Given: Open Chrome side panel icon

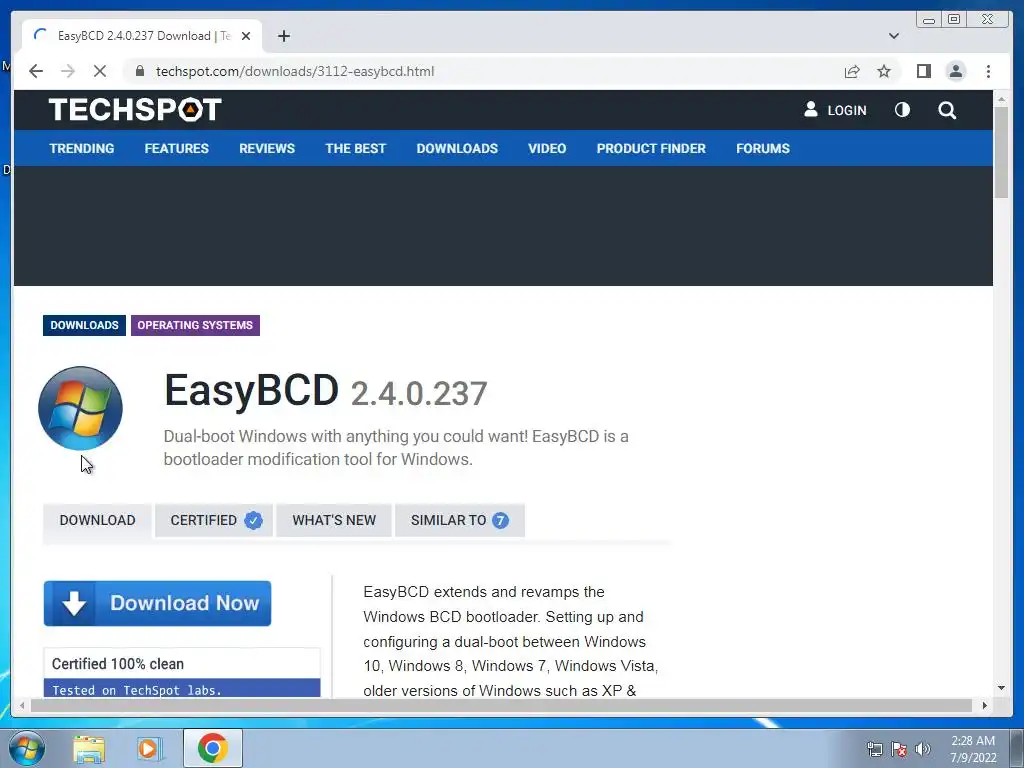Looking at the screenshot, I should click(x=923, y=71).
